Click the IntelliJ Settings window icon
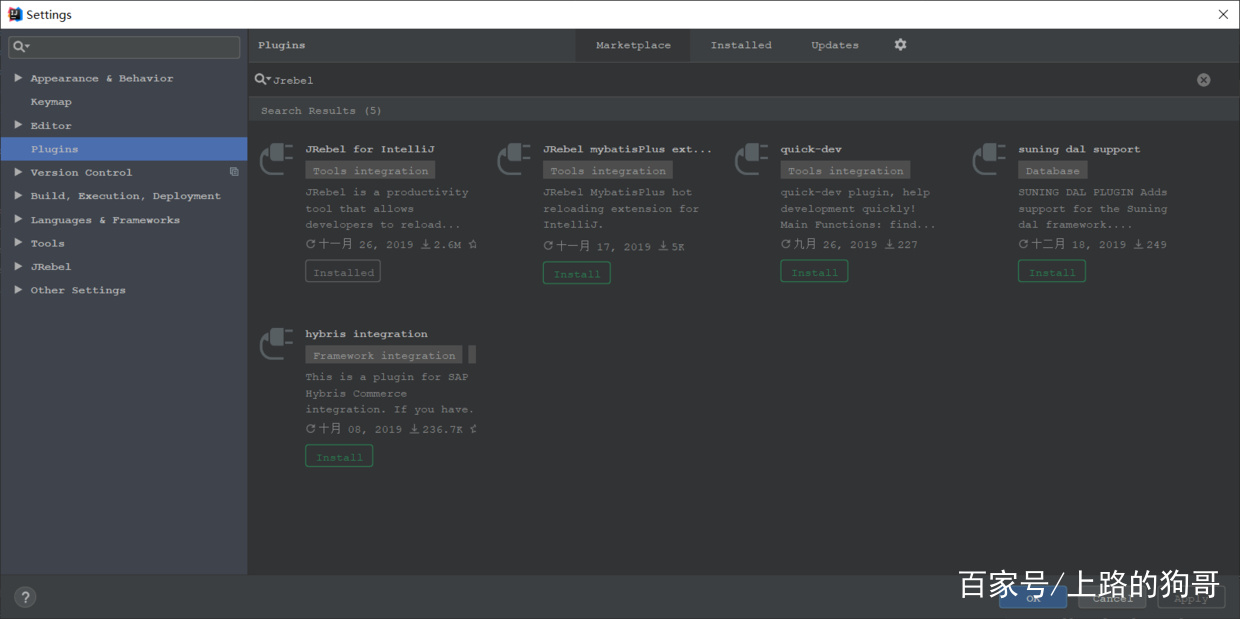The height and width of the screenshot is (619, 1240). 15,14
